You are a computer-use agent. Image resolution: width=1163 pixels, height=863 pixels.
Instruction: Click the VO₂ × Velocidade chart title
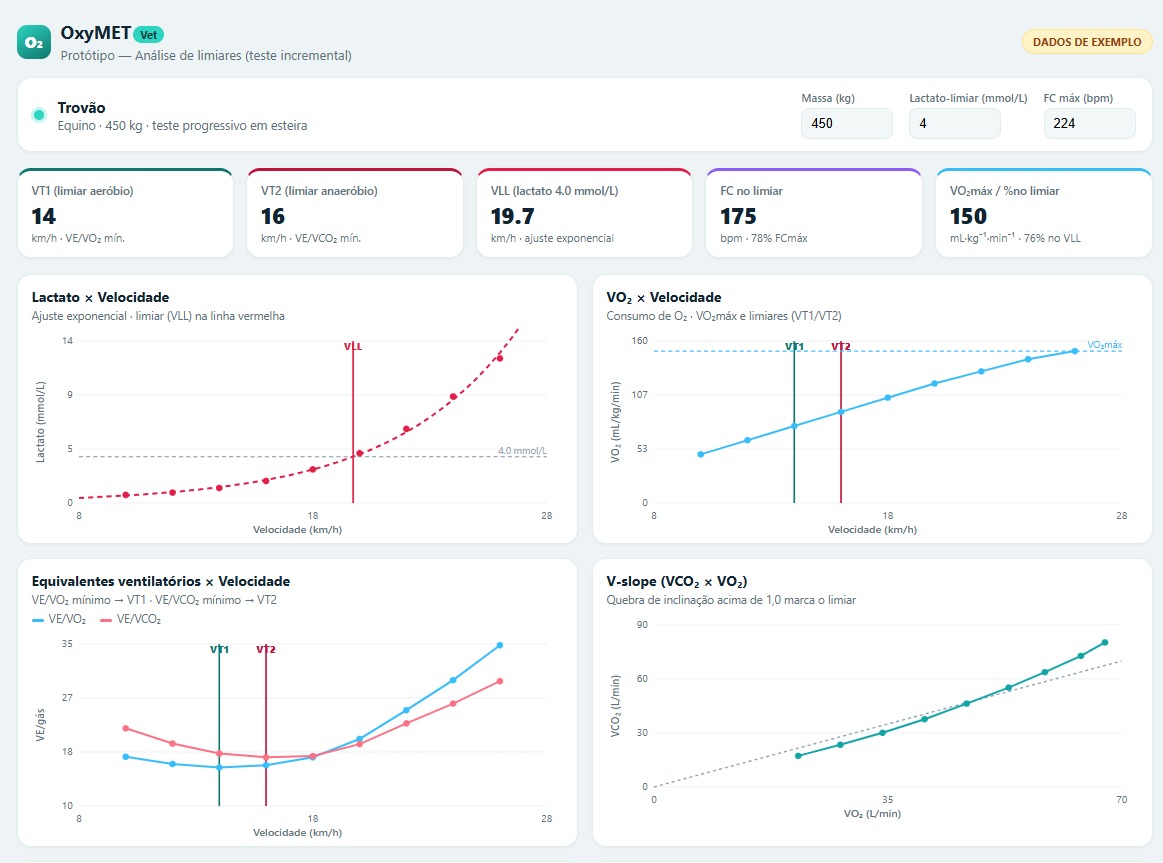(664, 297)
